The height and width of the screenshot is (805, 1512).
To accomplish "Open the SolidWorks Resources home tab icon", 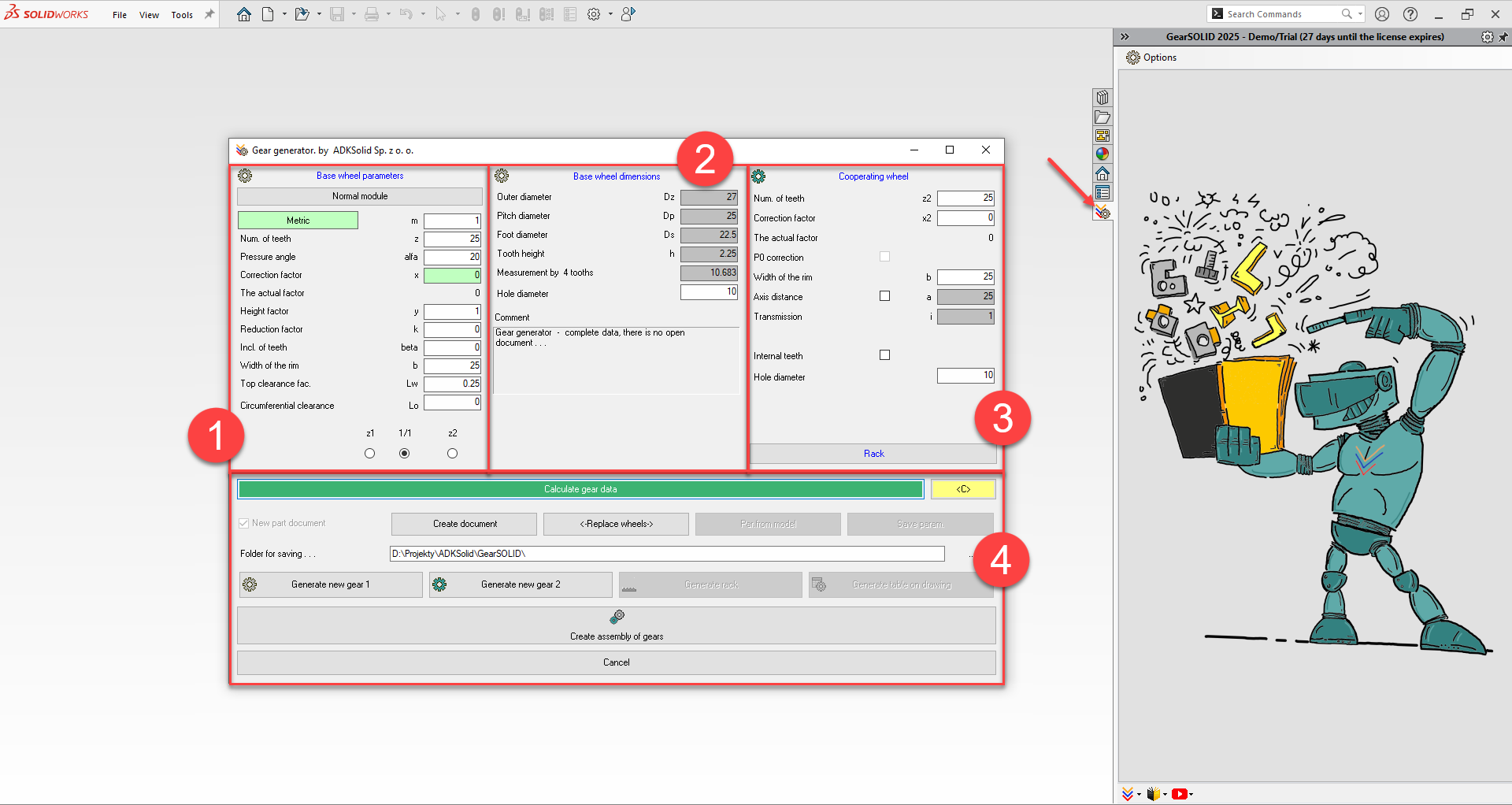I will click(x=1102, y=173).
